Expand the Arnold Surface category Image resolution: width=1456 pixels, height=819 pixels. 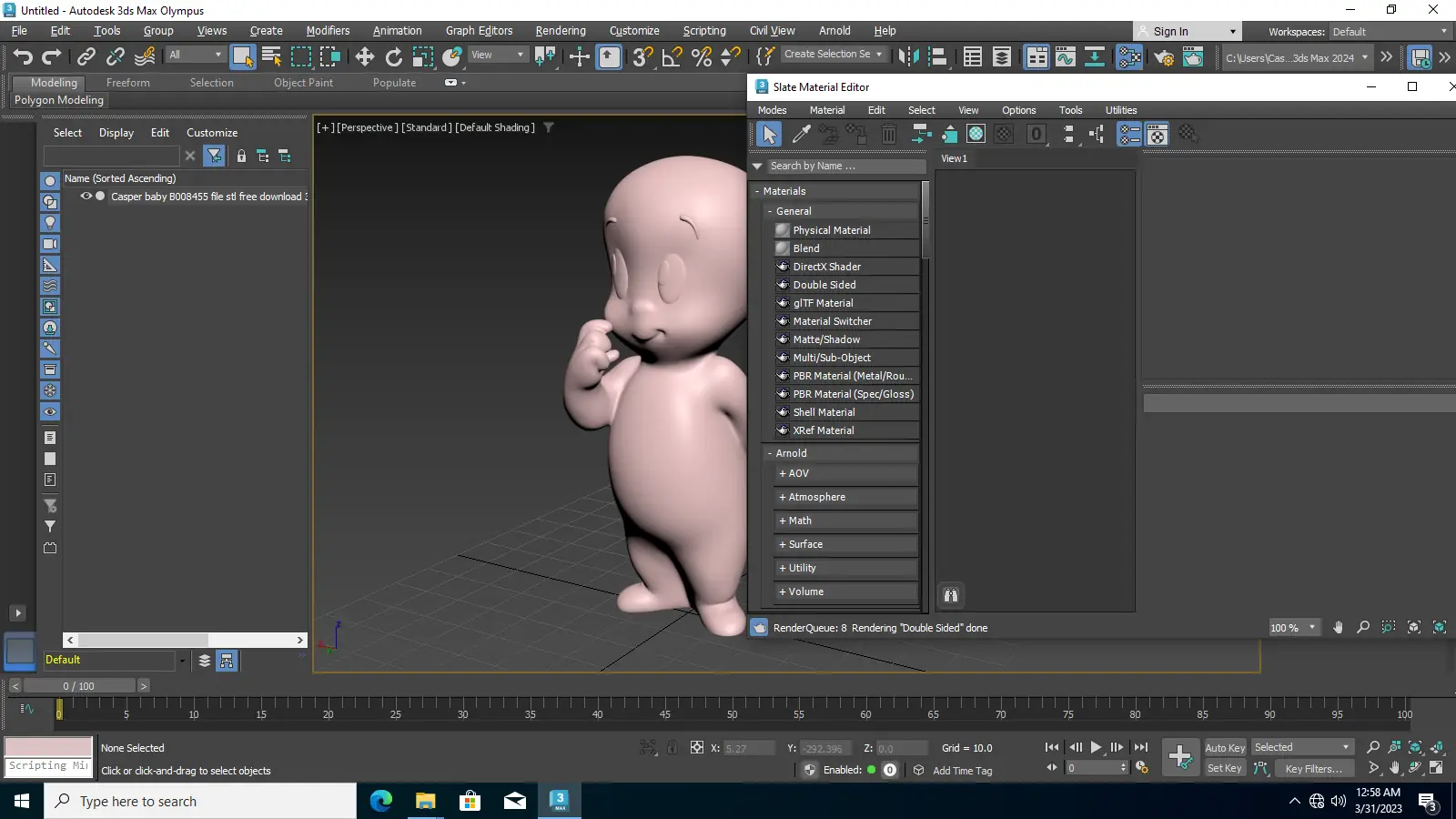tap(801, 544)
